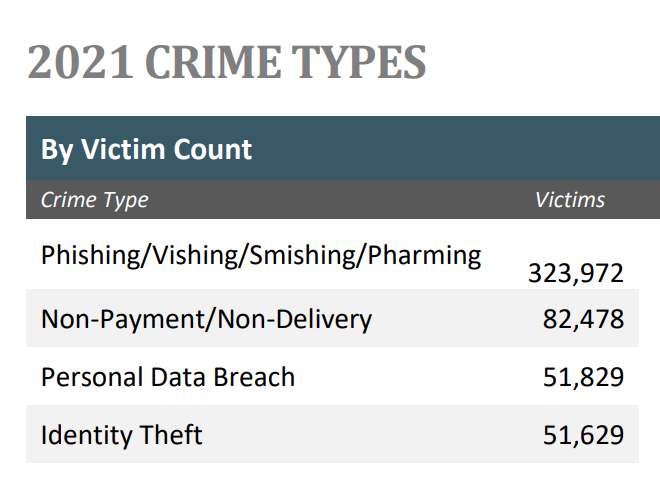Click the word "Breach" in the third row
The height and width of the screenshot is (482, 660).
click(253, 378)
